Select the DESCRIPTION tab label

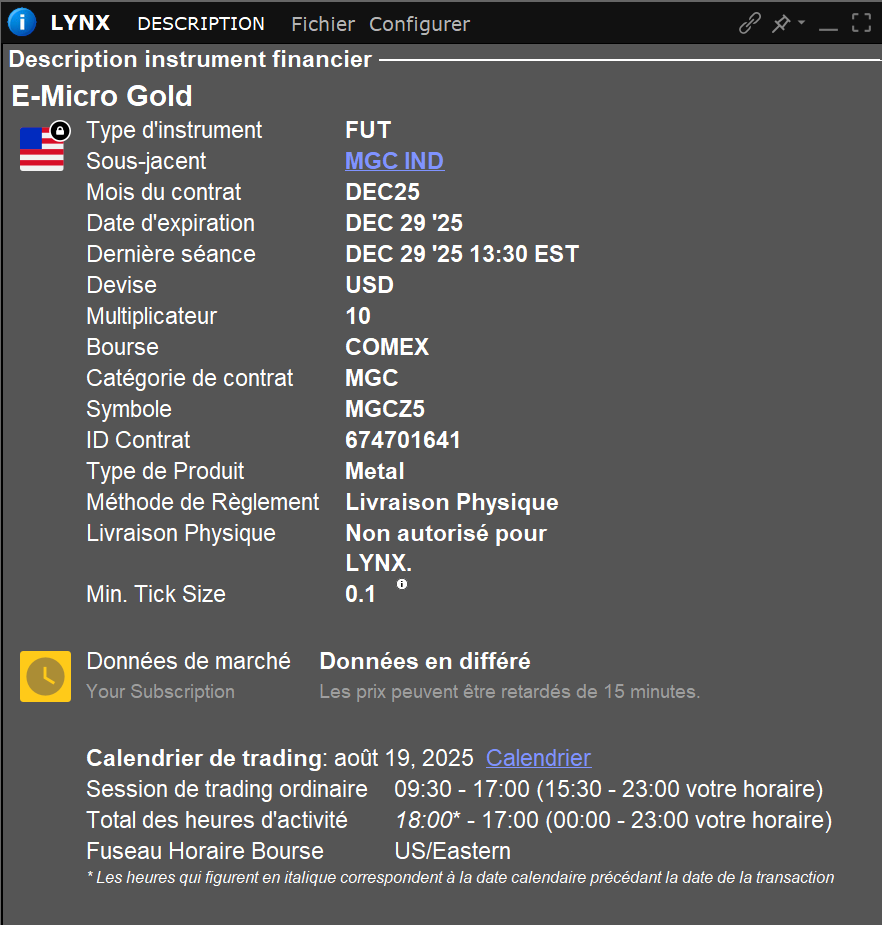coord(201,24)
